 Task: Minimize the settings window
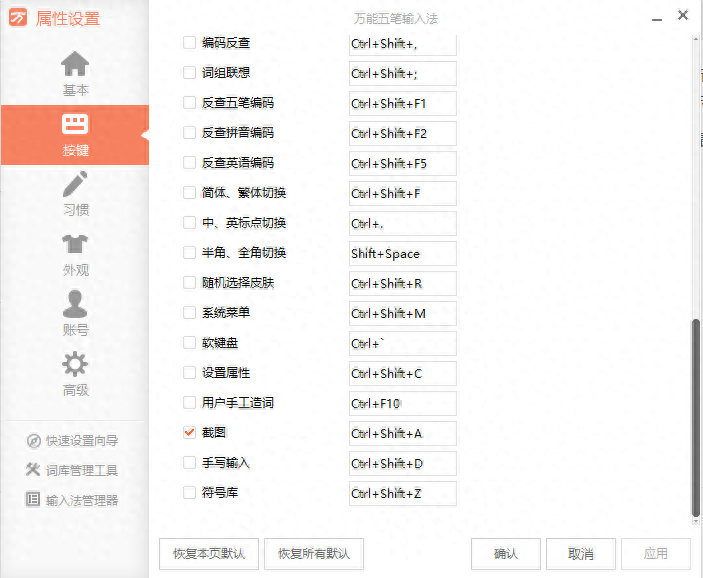point(657,19)
